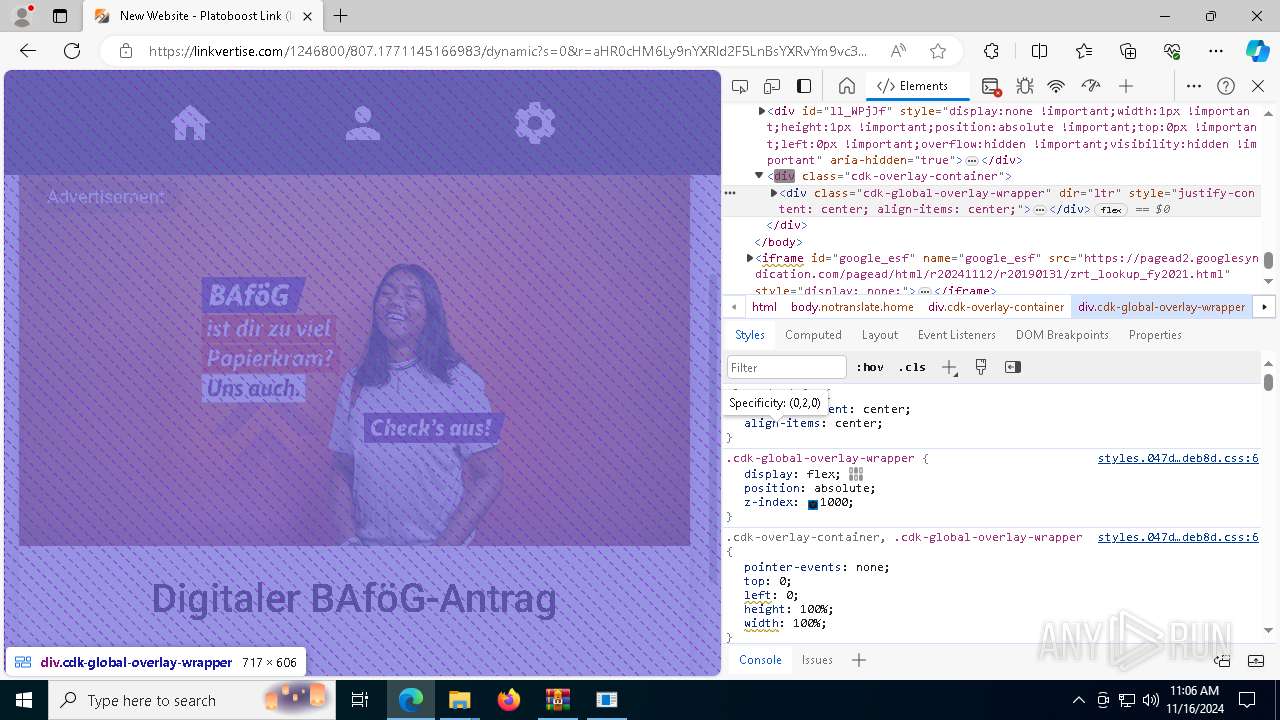Open DevTools help question mark
This screenshot has height=720, width=1280.
click(x=1226, y=86)
